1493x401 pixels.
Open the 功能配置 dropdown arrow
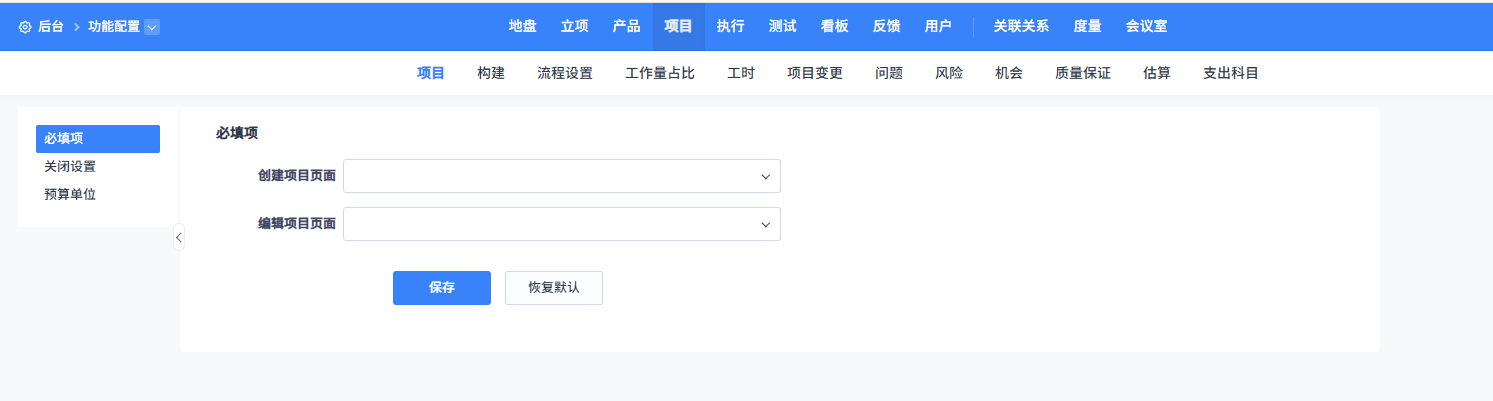click(152, 27)
